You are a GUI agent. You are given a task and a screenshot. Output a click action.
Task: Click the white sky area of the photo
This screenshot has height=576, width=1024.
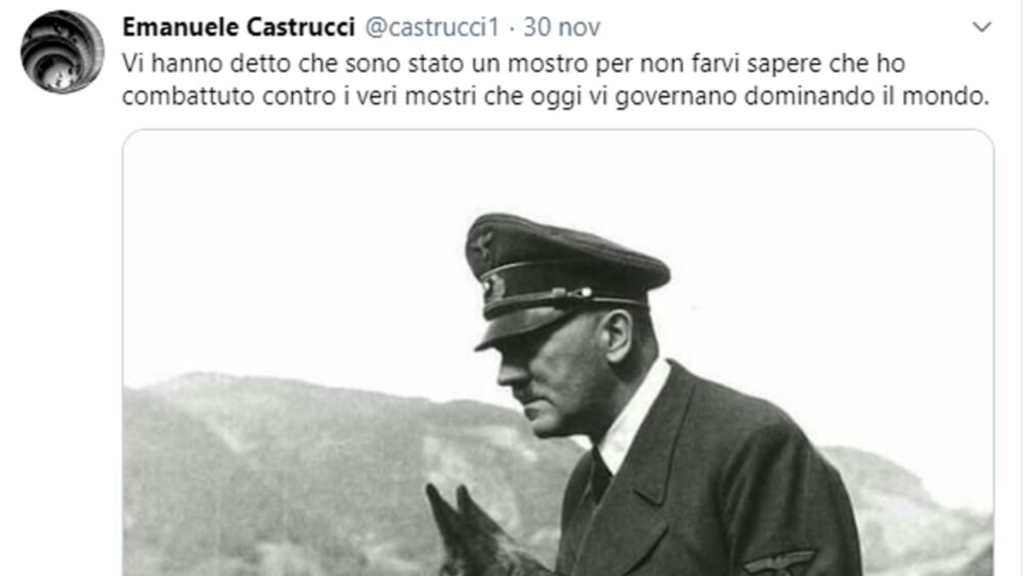(x=294, y=248)
